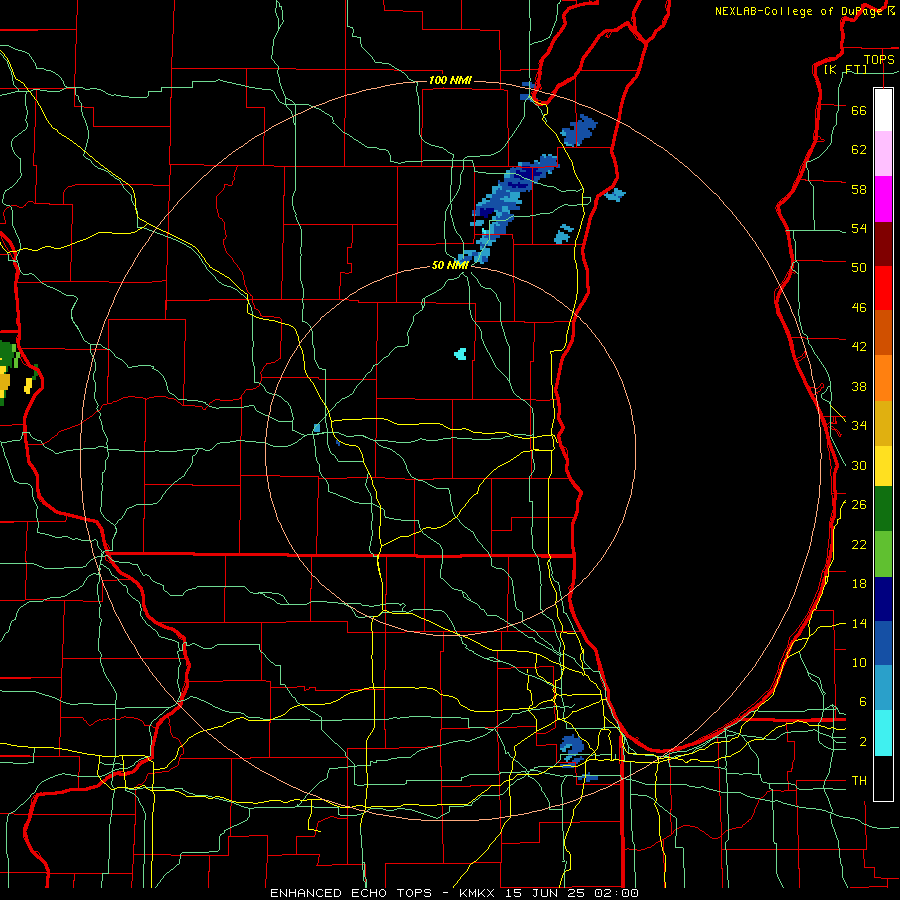Screen dimensions: 900x900
Task: Click the legend value 42
Action: (859, 347)
